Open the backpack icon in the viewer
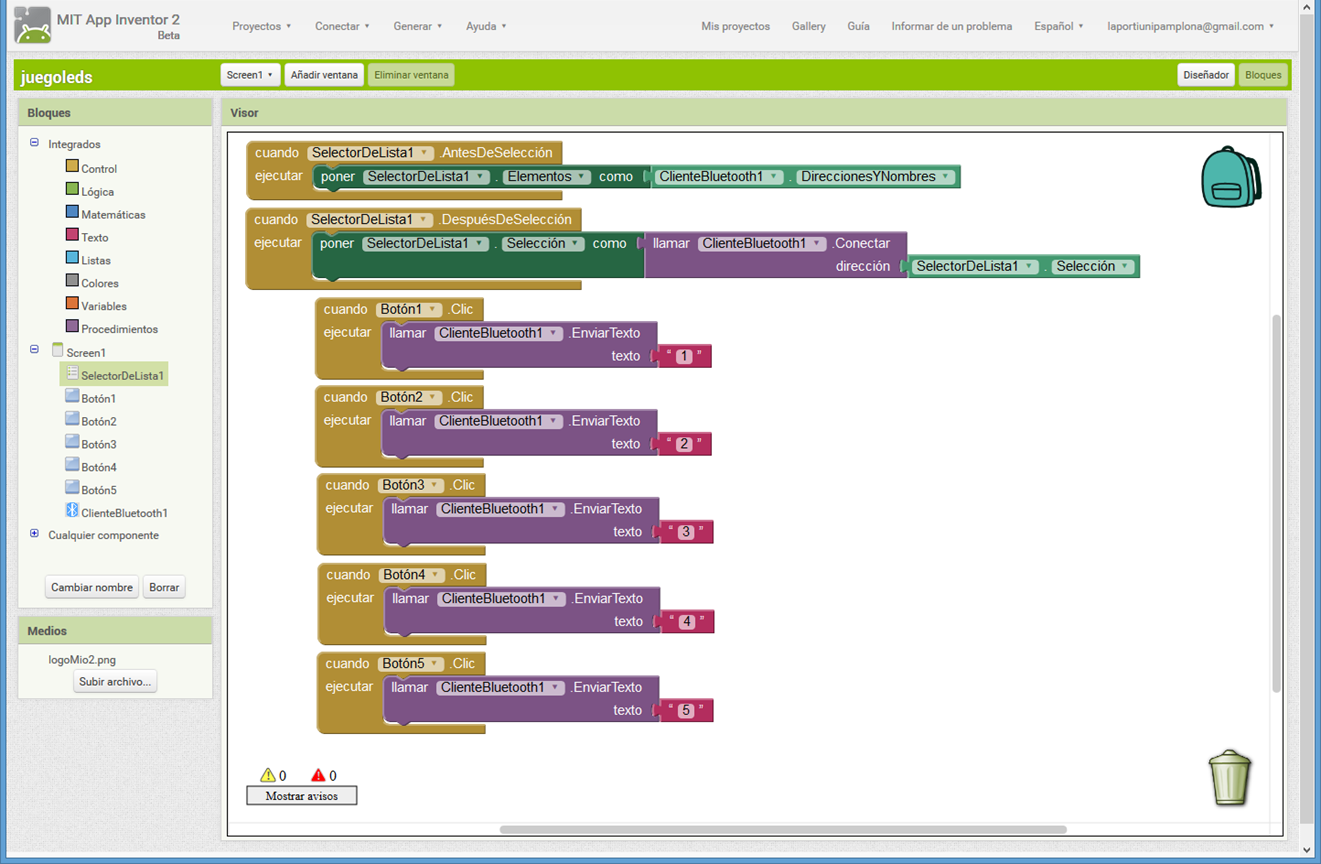Viewport: 1321px width, 864px height. (1230, 177)
